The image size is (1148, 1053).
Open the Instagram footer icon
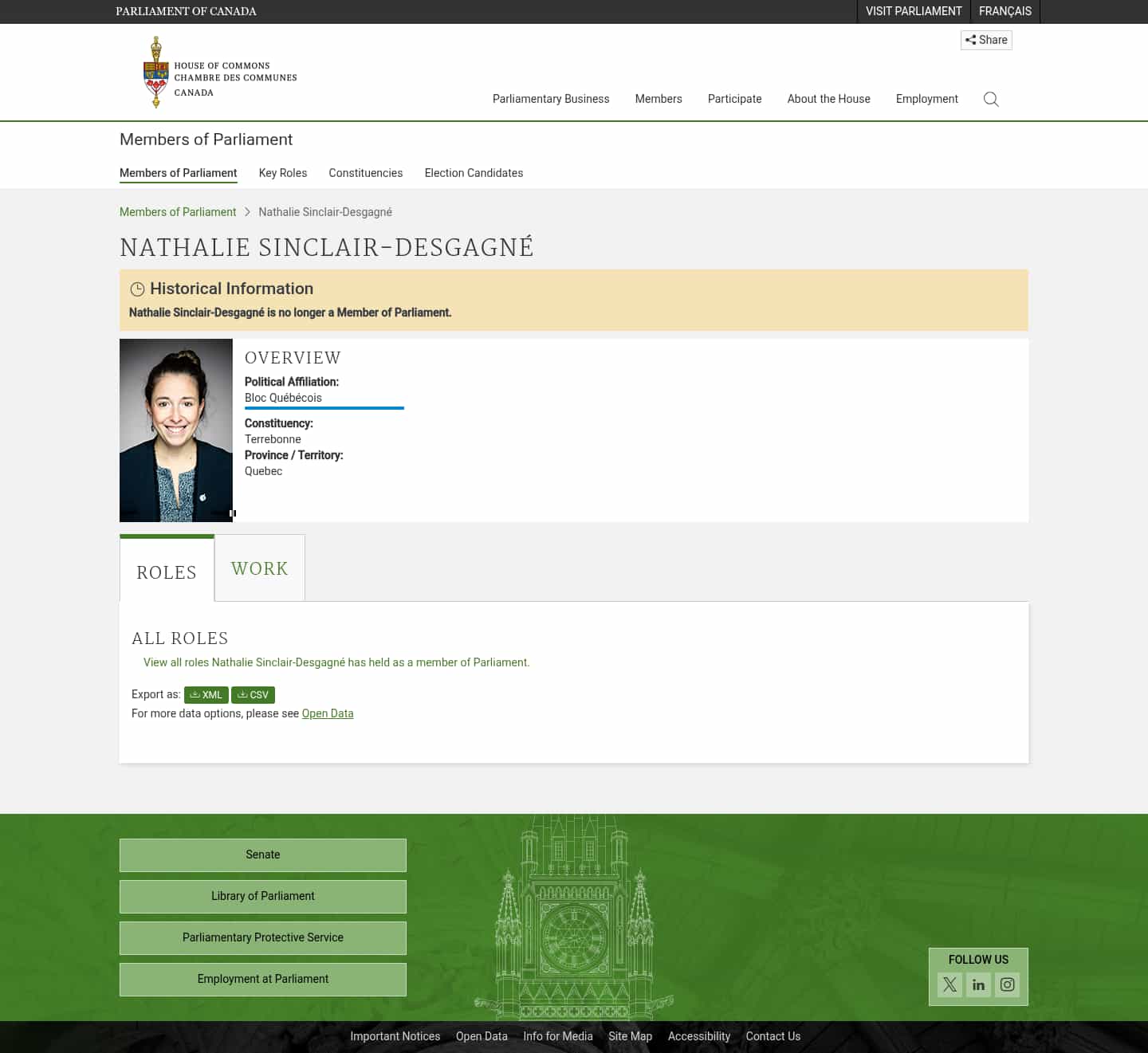point(1007,984)
